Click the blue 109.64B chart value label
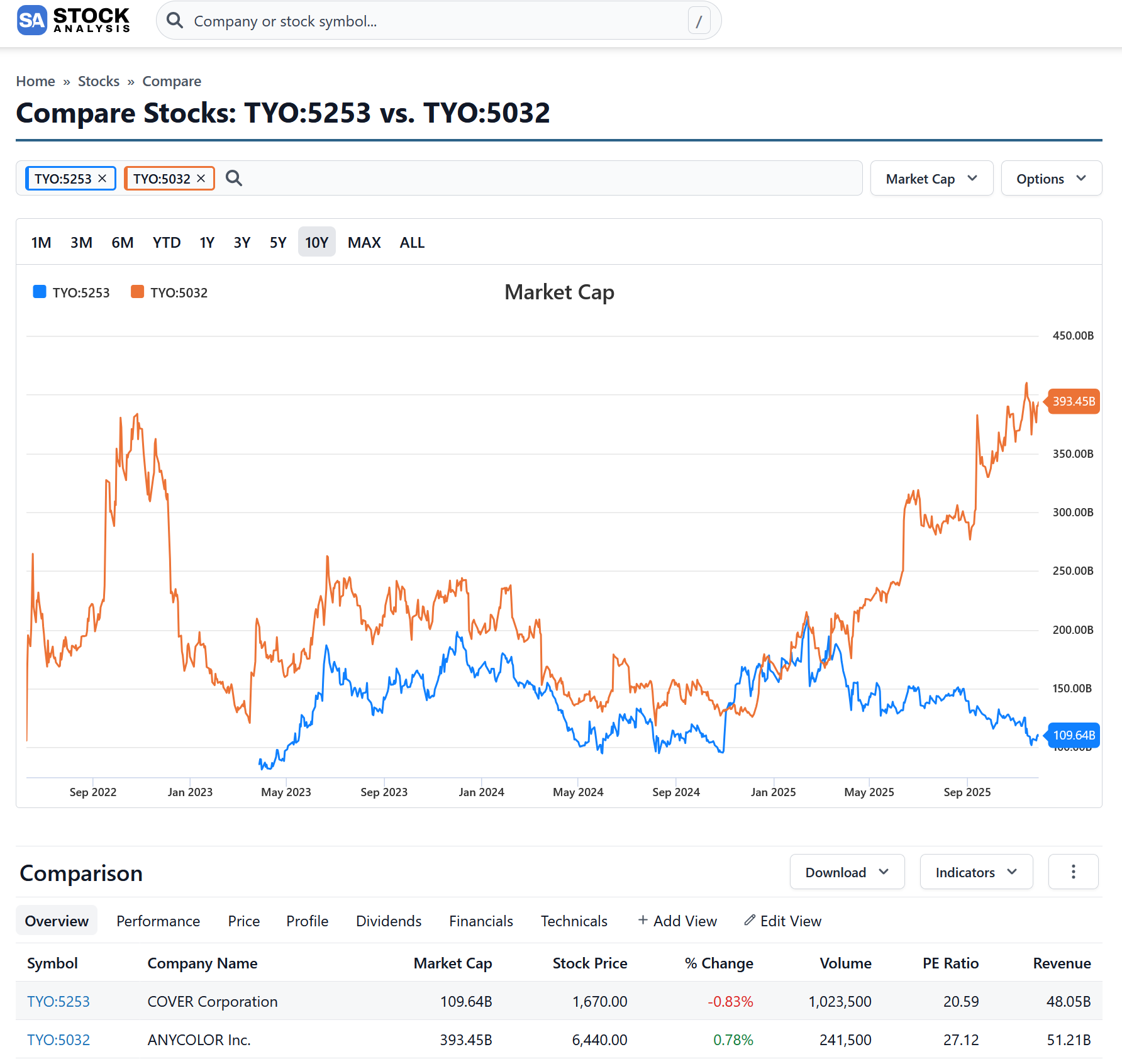Viewport: 1122px width, 1064px height. 1073,735
